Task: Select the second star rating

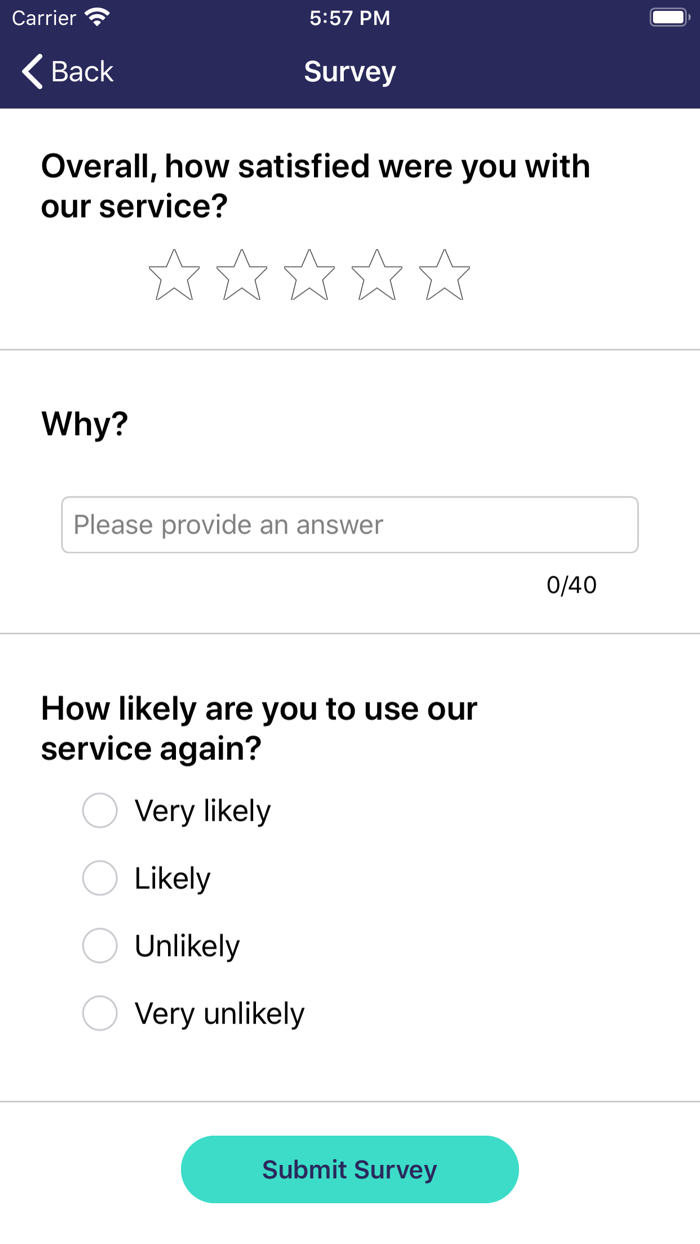Action: 242,276
